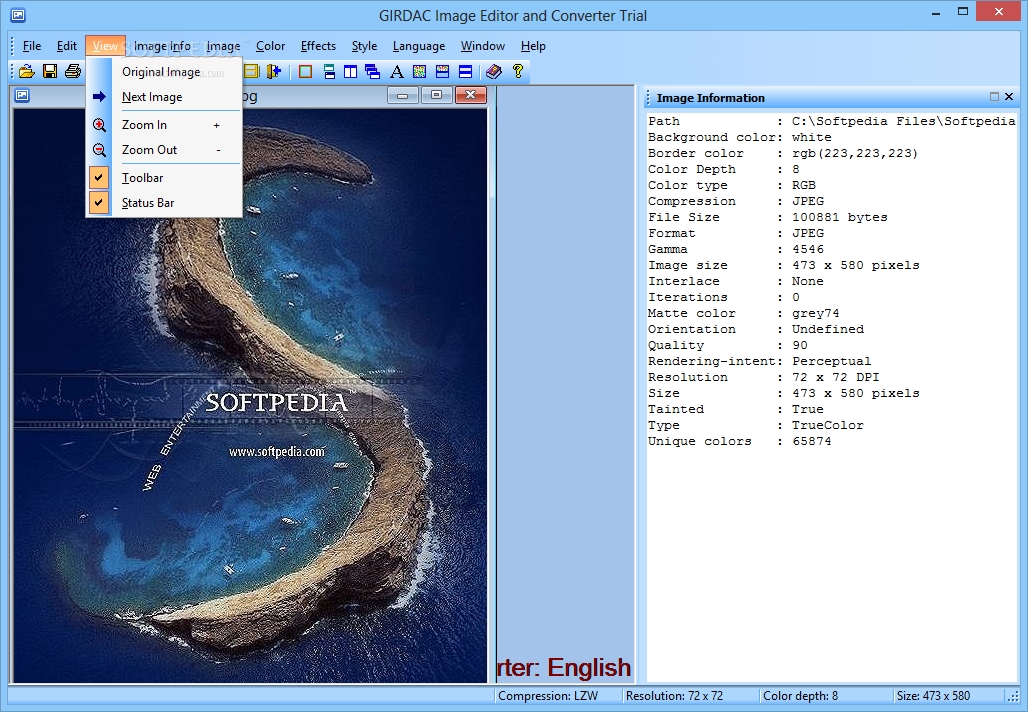The width and height of the screenshot is (1028, 712).
Task: Click the 'rgb(223,223,223)' border color value
Action: tap(855, 153)
